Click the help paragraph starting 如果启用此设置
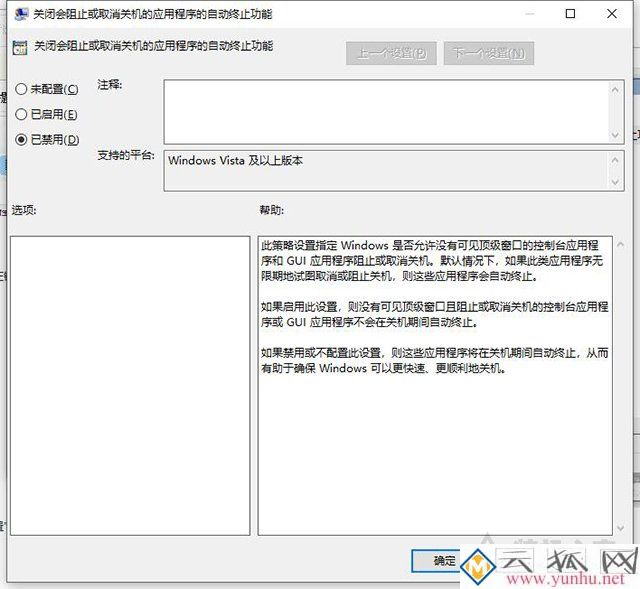The height and width of the screenshot is (589, 640). (x=435, y=315)
